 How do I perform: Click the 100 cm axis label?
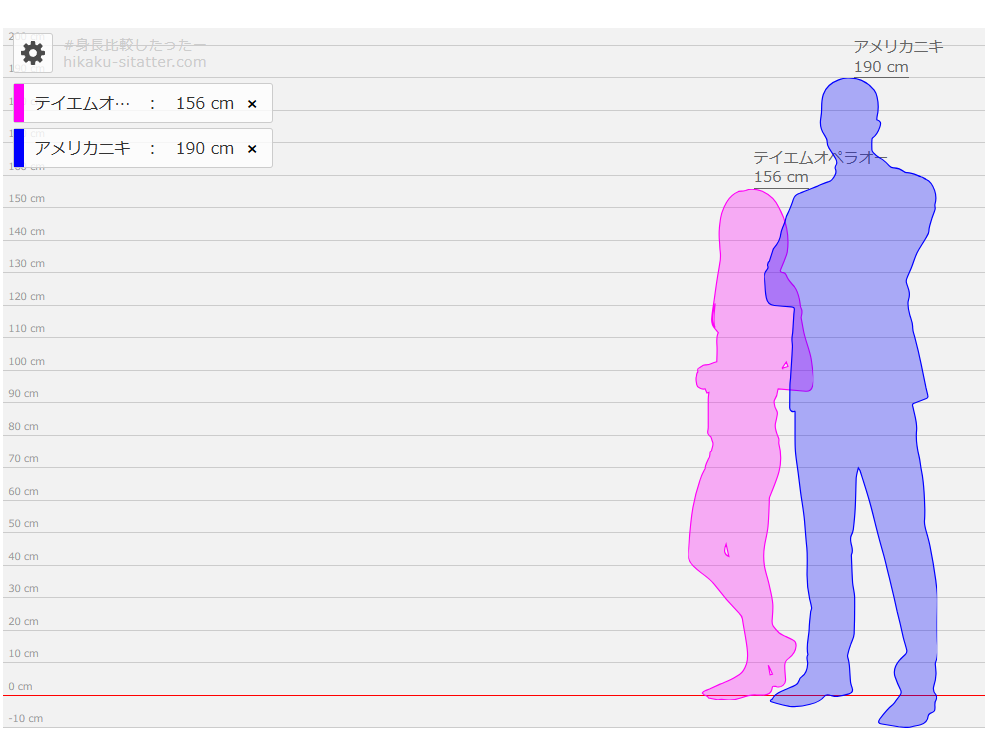[26, 362]
